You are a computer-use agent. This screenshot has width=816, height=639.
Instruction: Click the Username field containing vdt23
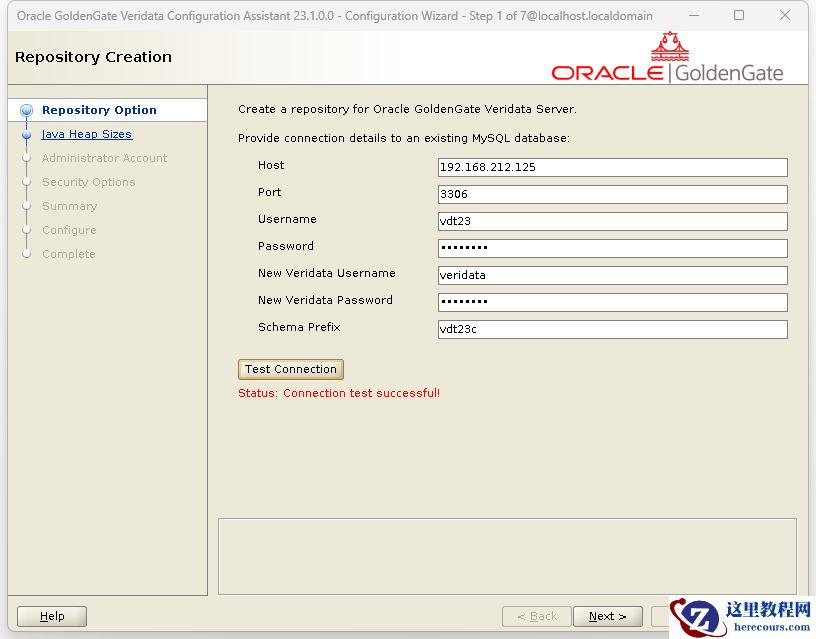612,221
